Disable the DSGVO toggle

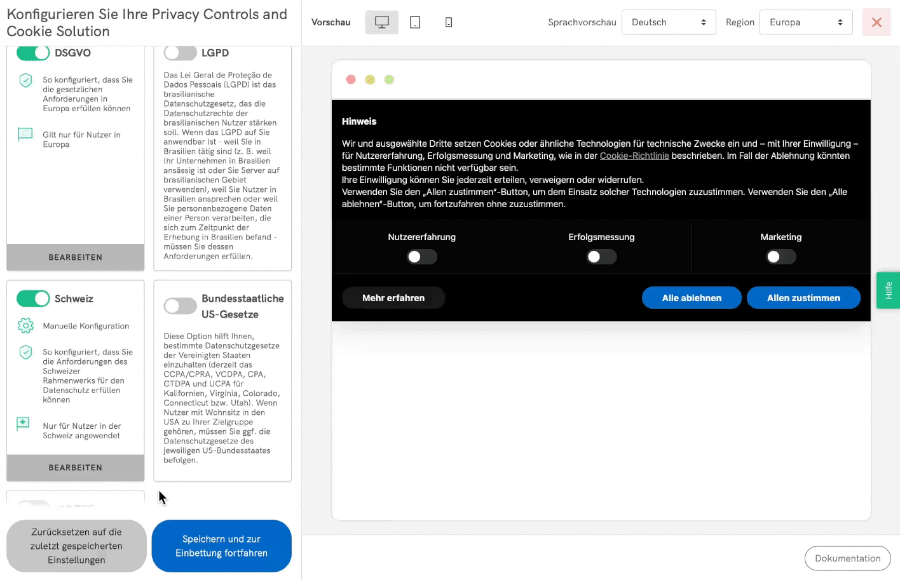[x=33, y=52]
